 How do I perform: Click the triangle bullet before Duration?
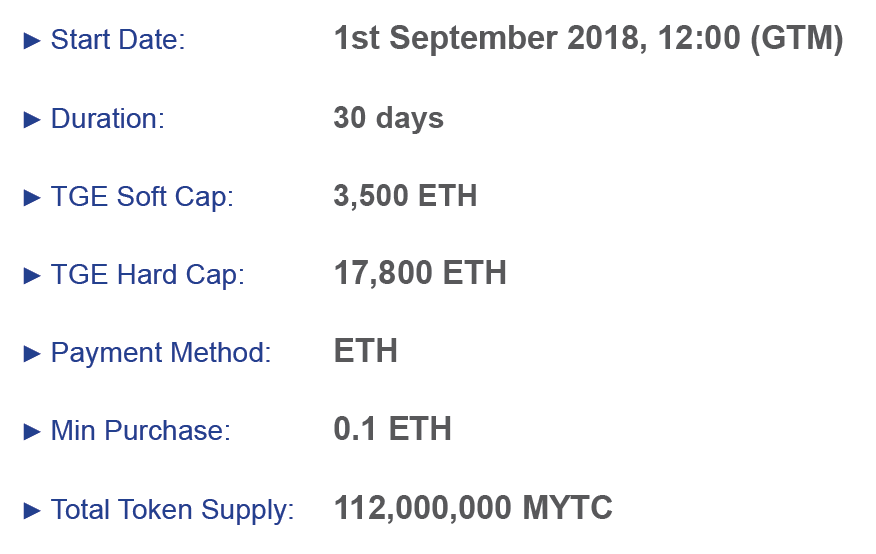[x=32, y=119]
